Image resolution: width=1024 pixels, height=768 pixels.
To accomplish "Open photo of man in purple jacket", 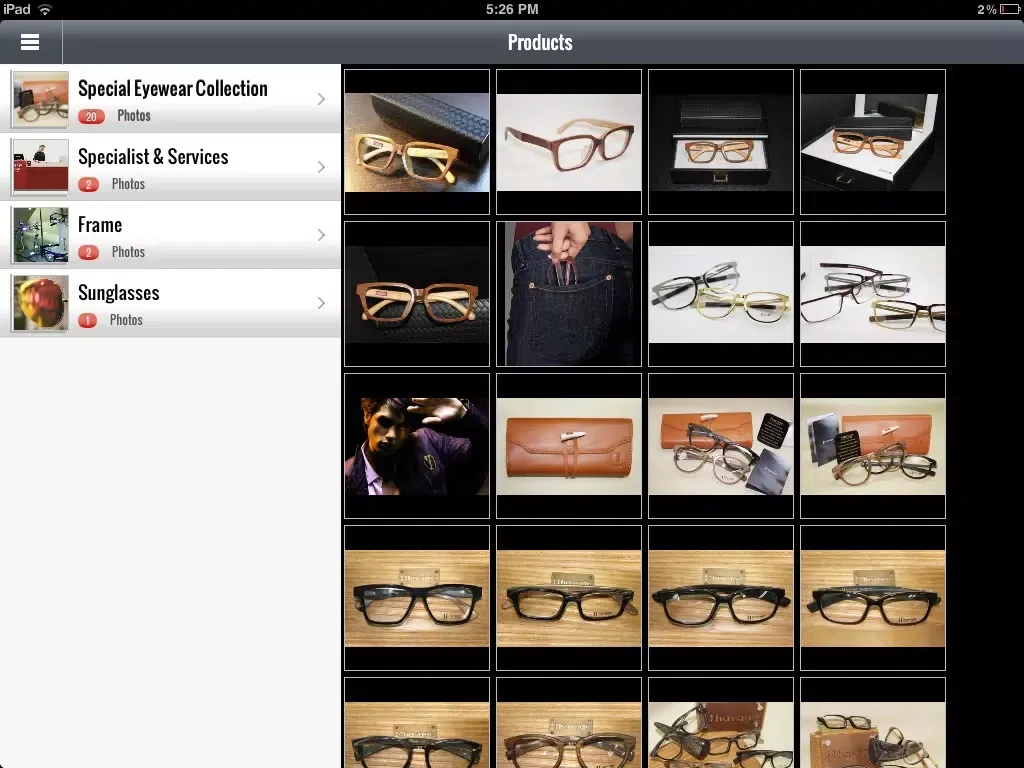I will (417, 446).
